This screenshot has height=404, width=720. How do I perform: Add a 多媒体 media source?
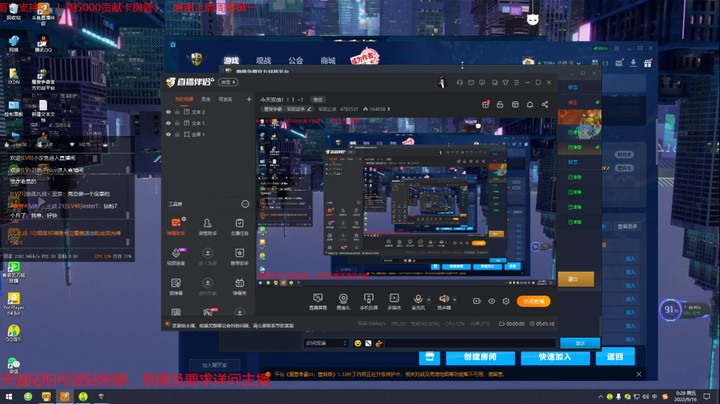click(394, 301)
